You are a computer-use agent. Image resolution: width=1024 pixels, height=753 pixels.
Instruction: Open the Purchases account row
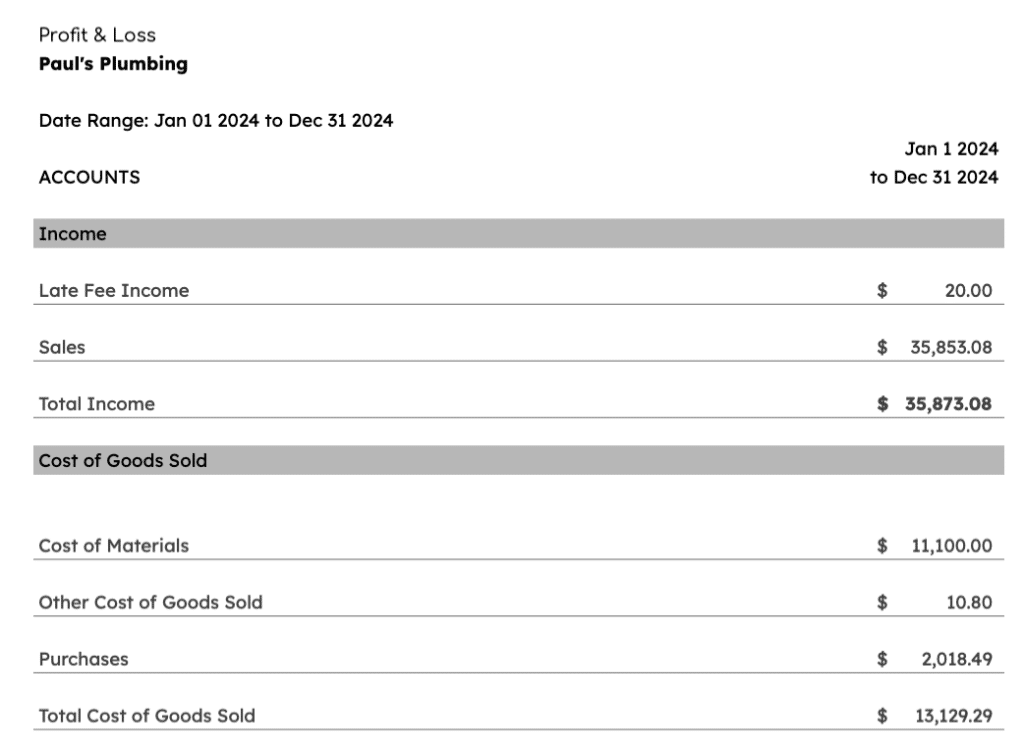(x=84, y=660)
